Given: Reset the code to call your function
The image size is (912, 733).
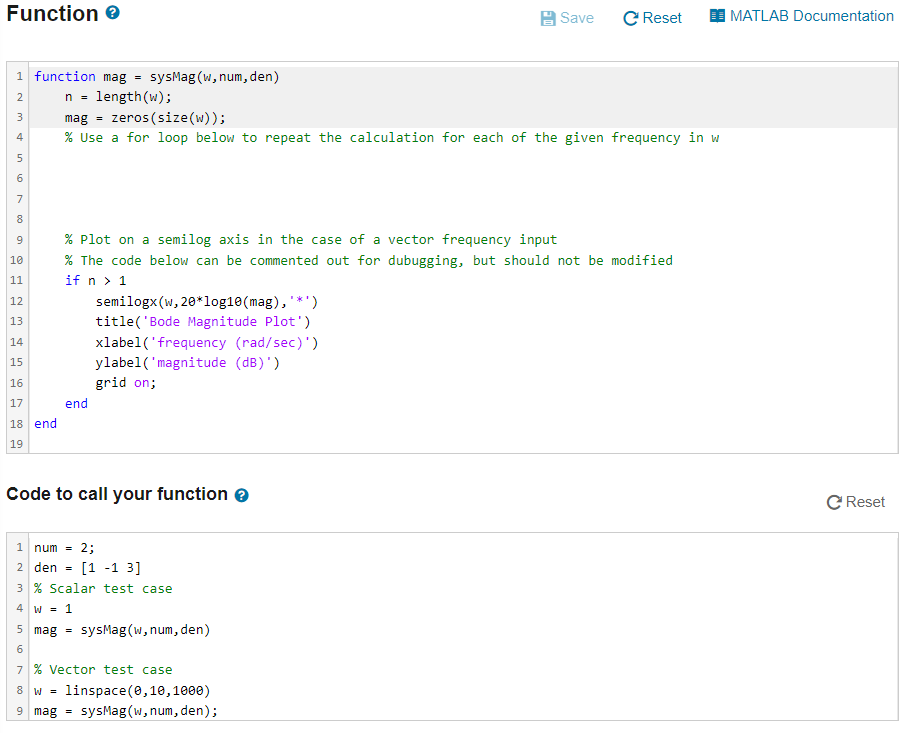Looking at the screenshot, I should coord(865,502).
